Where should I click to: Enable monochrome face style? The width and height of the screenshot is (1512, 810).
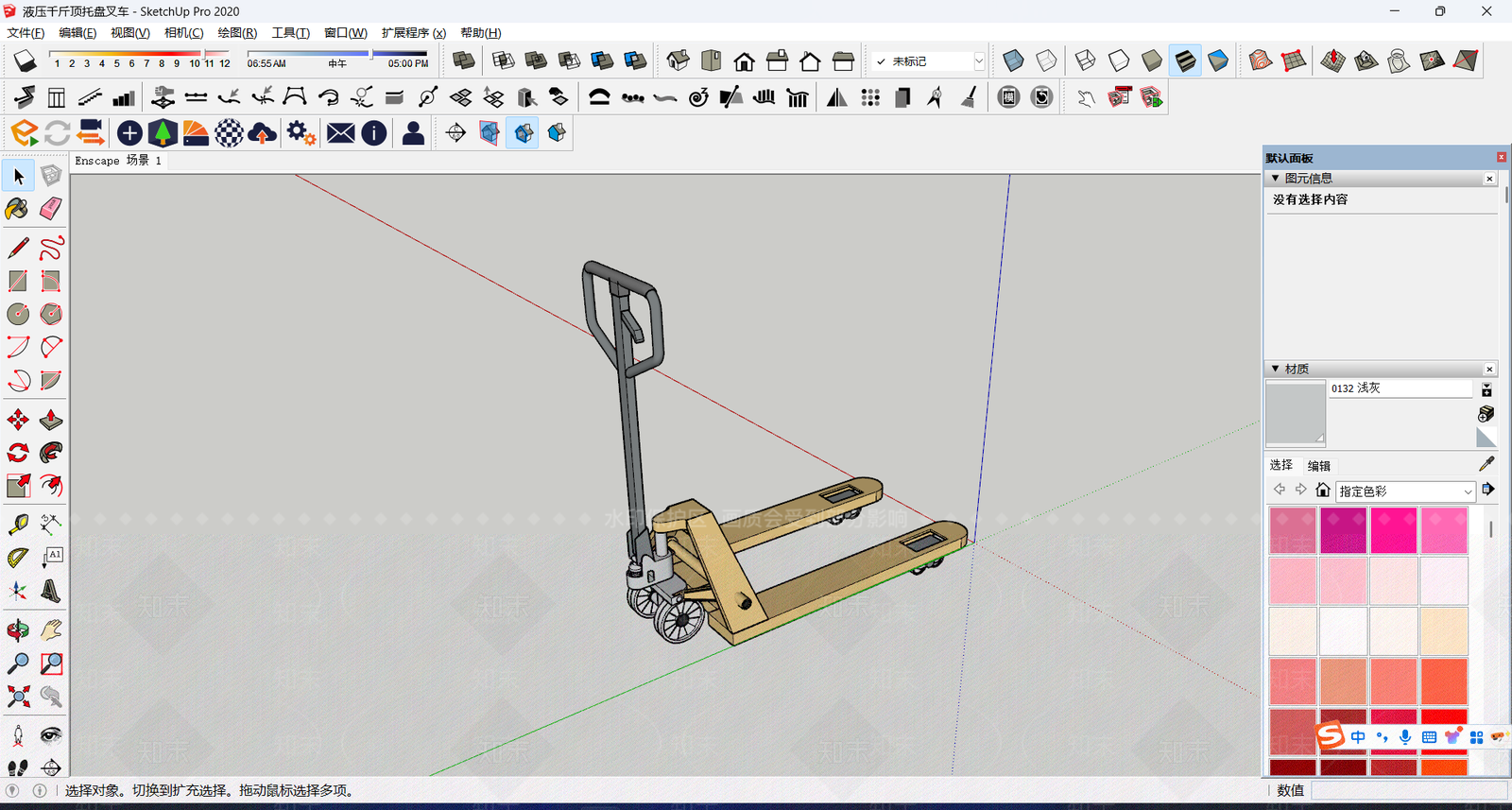click(x=1218, y=61)
